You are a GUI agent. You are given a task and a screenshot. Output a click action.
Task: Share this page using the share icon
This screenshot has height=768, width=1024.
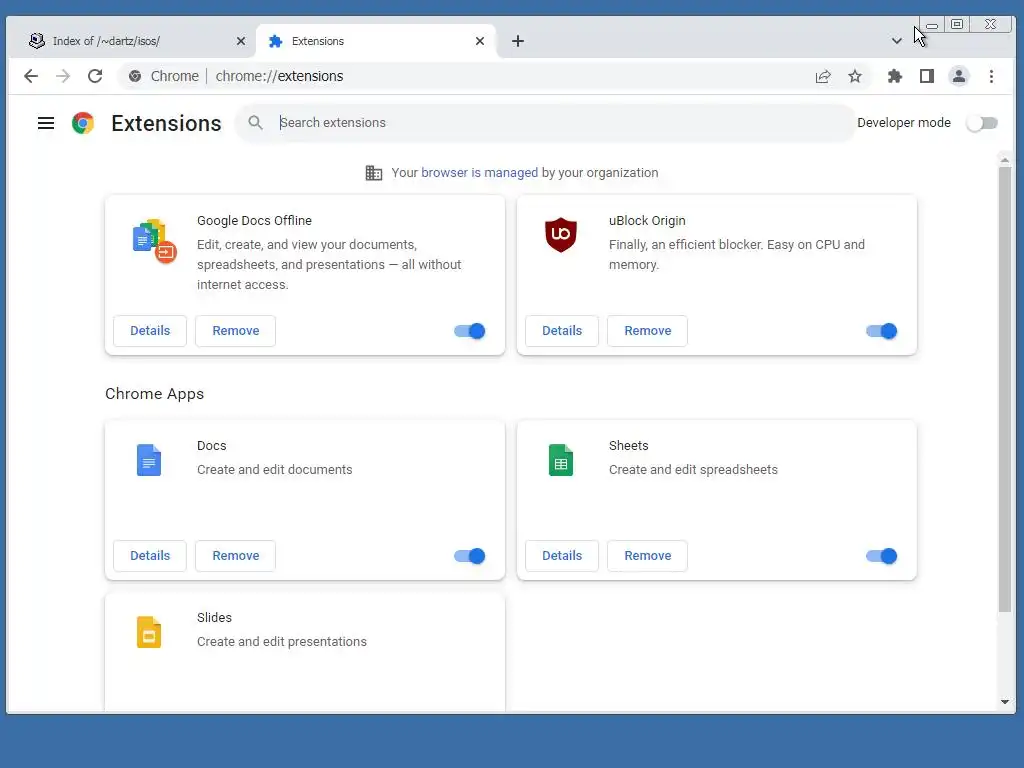823,76
